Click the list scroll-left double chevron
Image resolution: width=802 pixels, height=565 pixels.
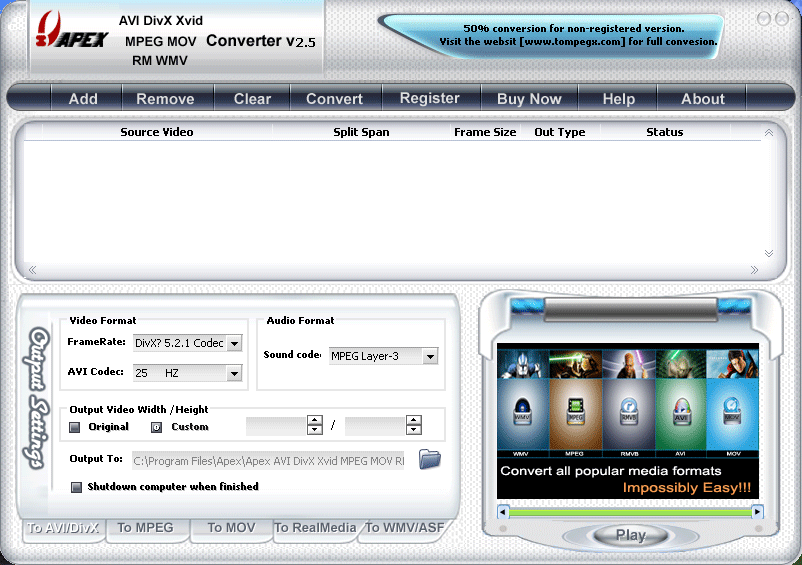pos(33,270)
